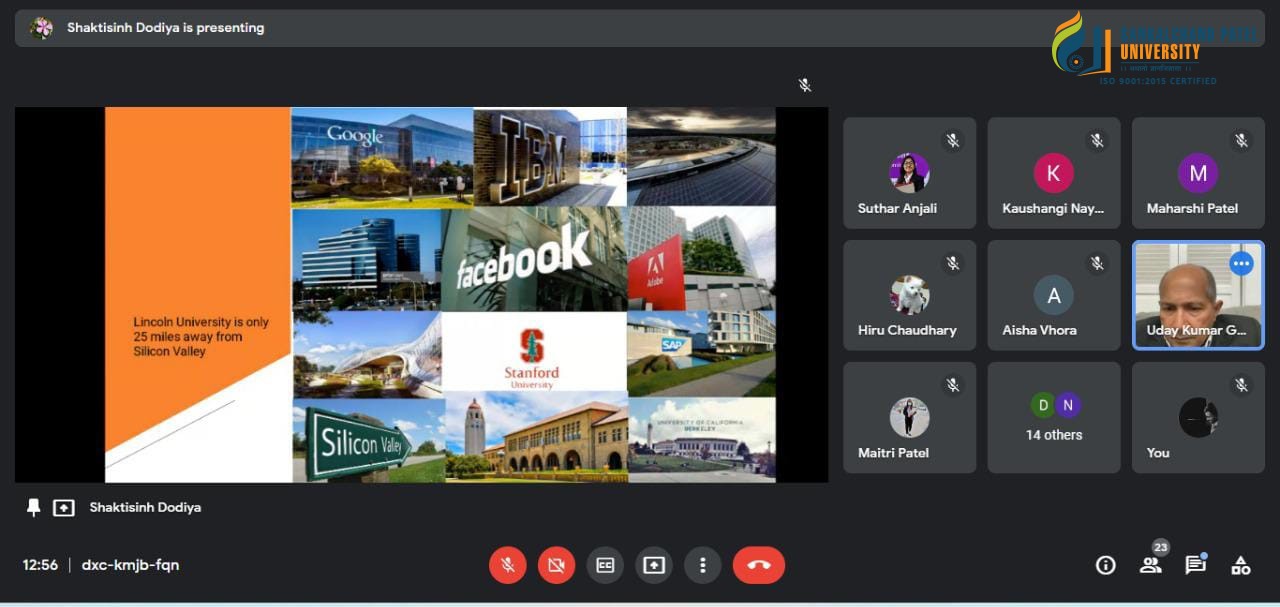The width and height of the screenshot is (1280, 607).
Task: Click Hiru Chaudhary's profile photo avatar
Action: point(910,295)
